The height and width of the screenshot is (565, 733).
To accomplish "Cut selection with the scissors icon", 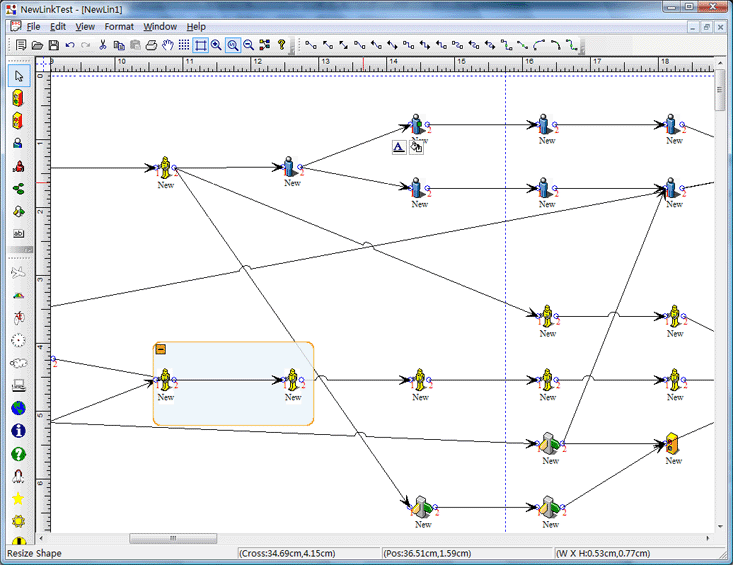I will tap(103, 45).
